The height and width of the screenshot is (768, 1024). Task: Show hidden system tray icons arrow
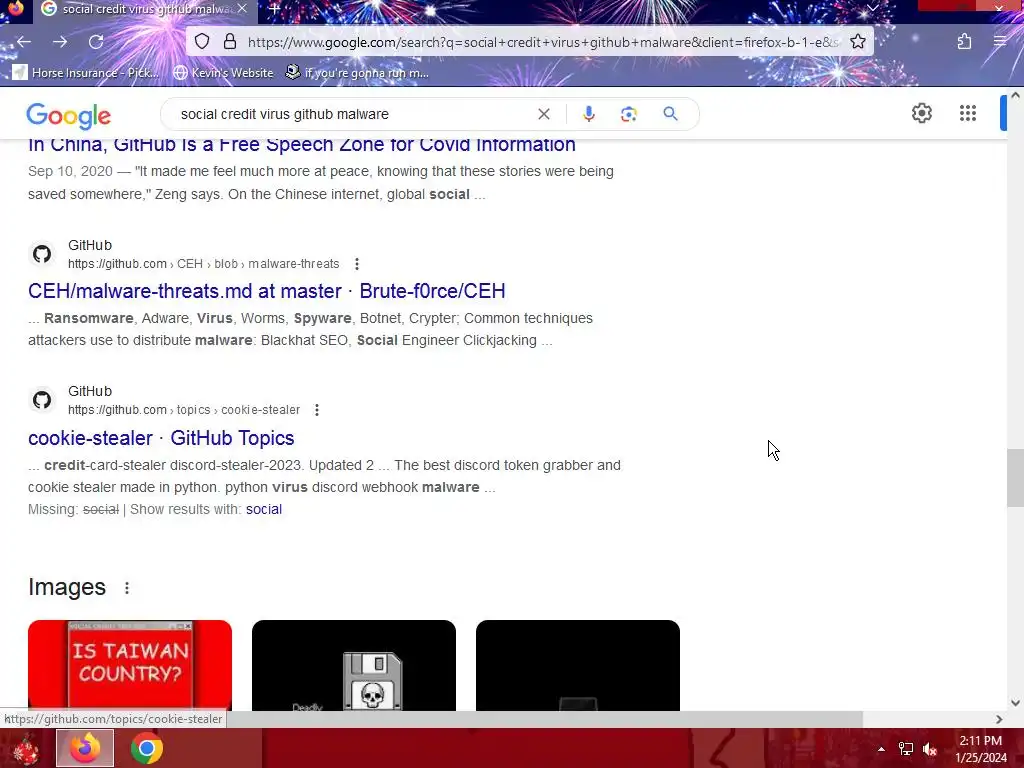[881, 749]
